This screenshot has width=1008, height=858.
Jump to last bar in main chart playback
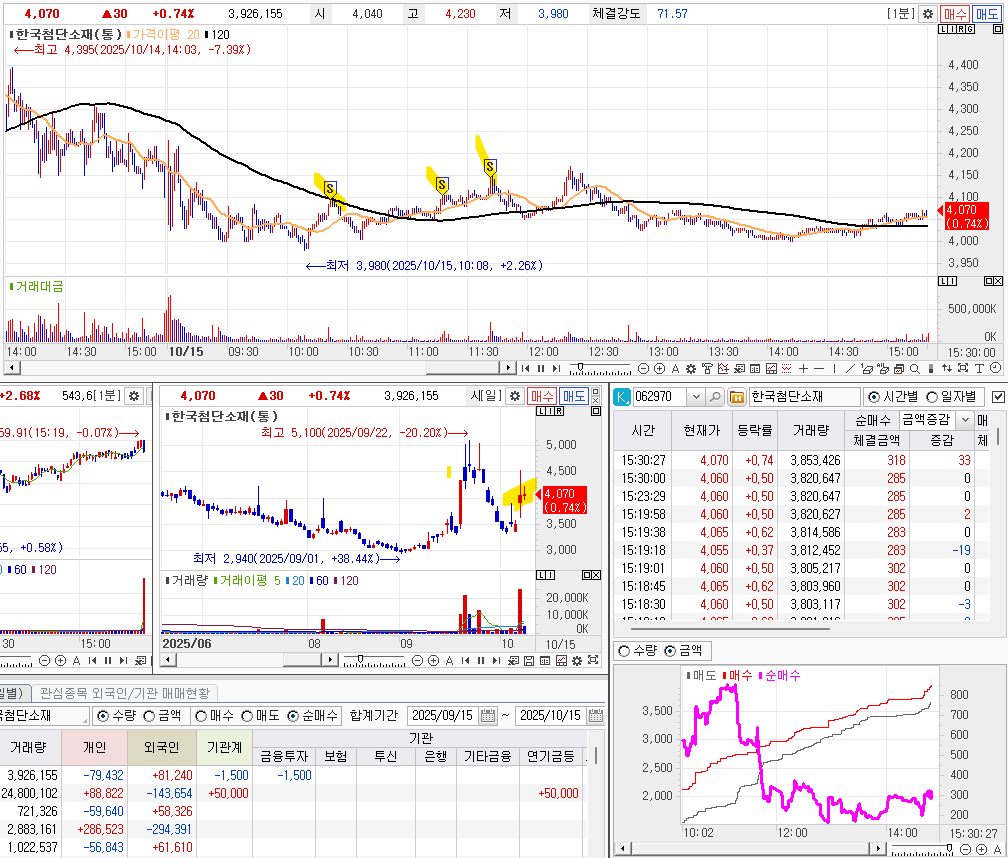pyautogui.click(x=556, y=368)
